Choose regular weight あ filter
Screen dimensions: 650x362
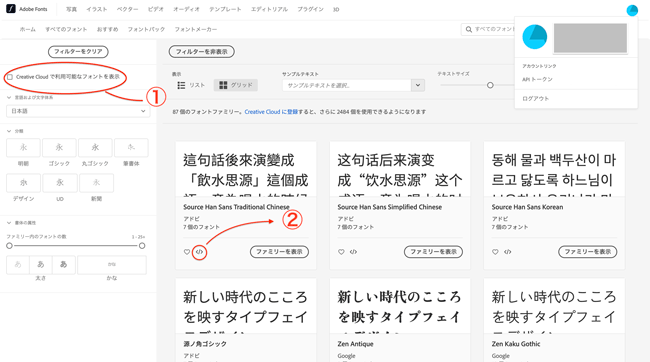pyautogui.click(x=41, y=265)
